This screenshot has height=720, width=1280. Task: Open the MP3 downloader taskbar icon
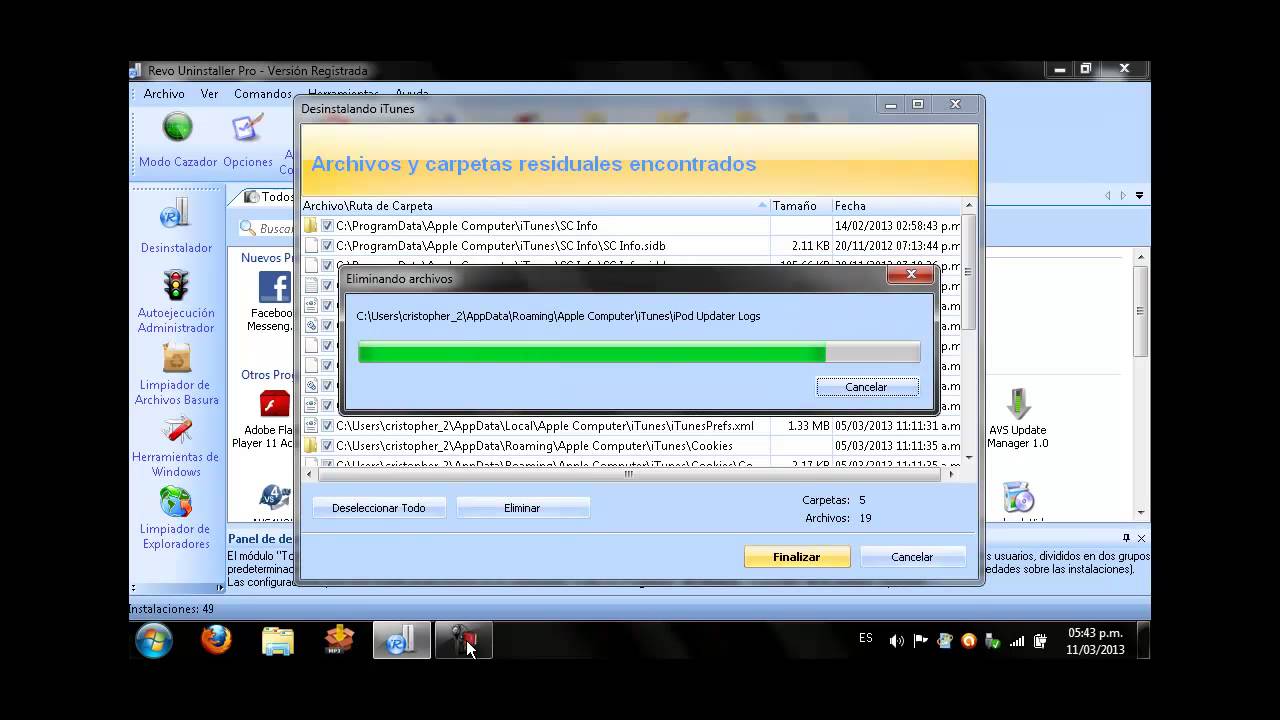(x=340, y=640)
